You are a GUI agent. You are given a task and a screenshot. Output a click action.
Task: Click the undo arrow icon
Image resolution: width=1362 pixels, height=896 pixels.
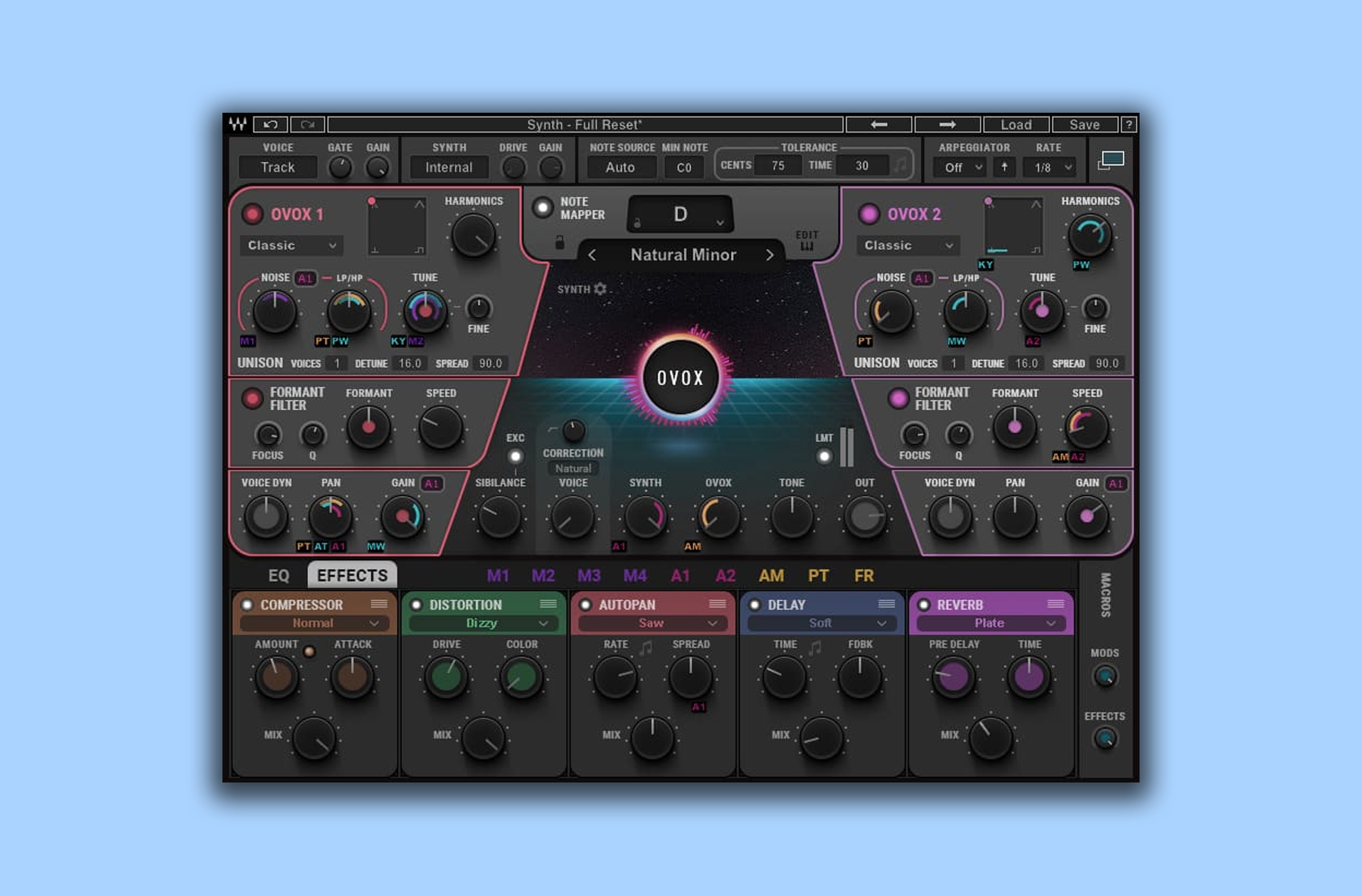pyautogui.click(x=270, y=124)
